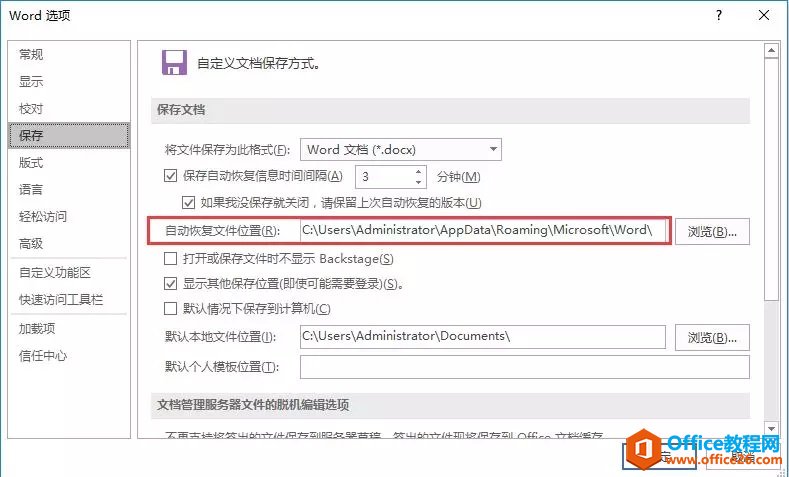Increase the auto-recover minutes spinner
The image size is (789, 477).
[419, 172]
